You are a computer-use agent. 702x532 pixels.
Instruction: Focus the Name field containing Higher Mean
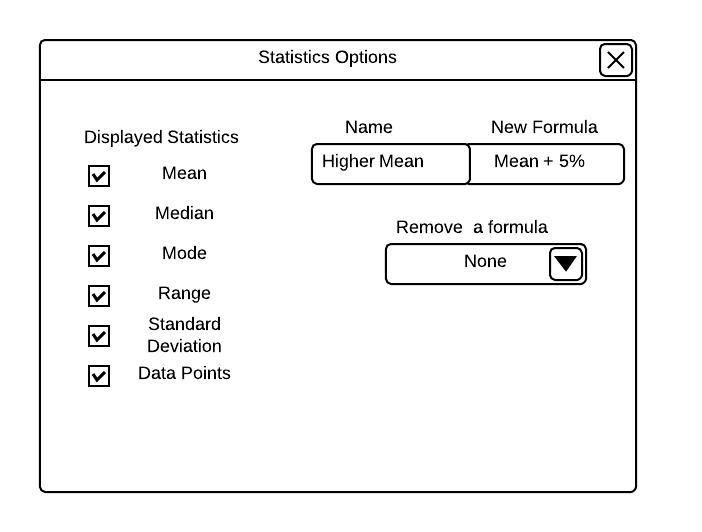[390, 163]
